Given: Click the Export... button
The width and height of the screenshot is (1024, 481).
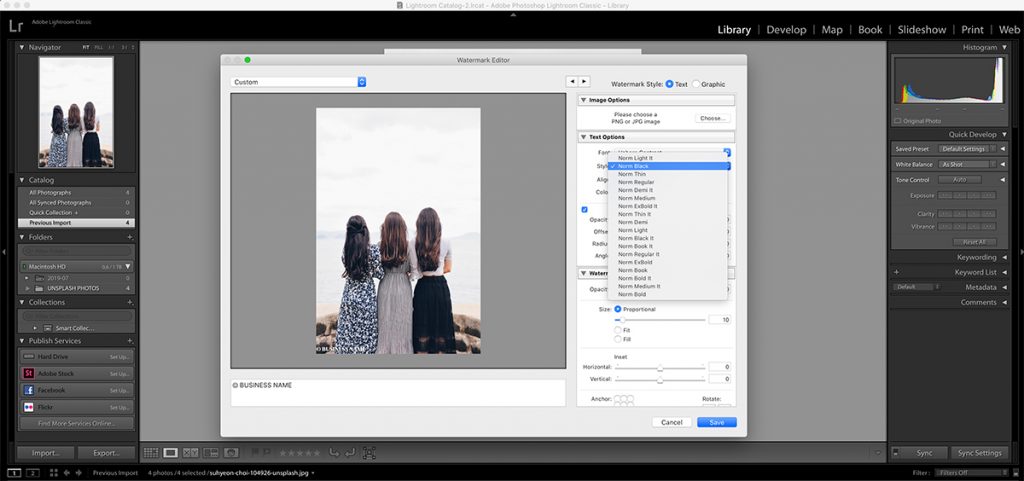Looking at the screenshot, I should tap(106, 452).
